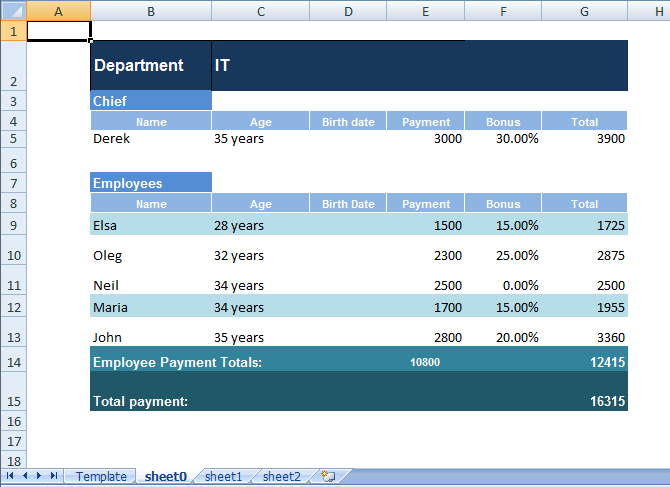The width and height of the screenshot is (670, 487).
Task: Click Elsa's 28 years cell
Action: [261, 225]
